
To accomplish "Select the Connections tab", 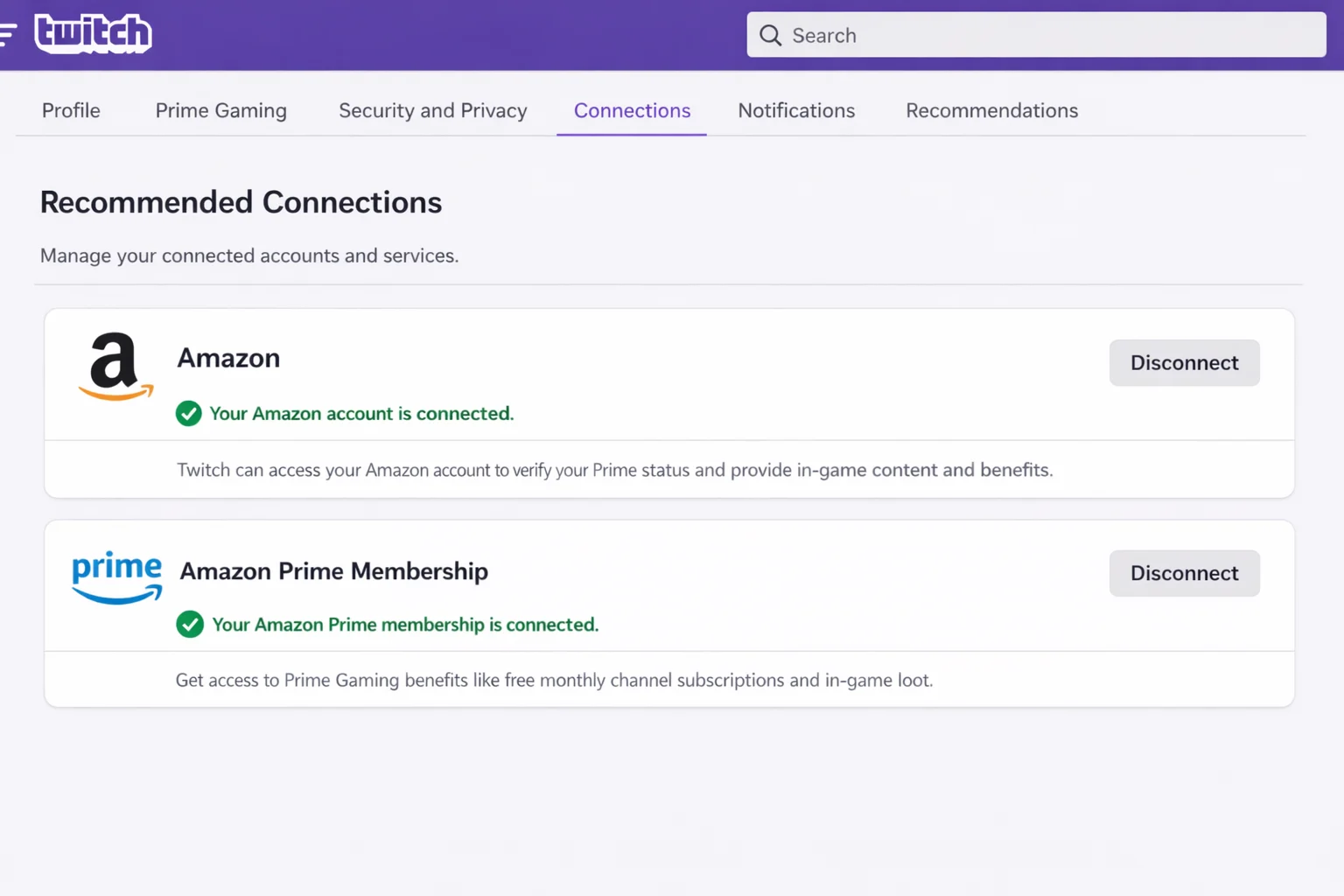I will [632, 111].
